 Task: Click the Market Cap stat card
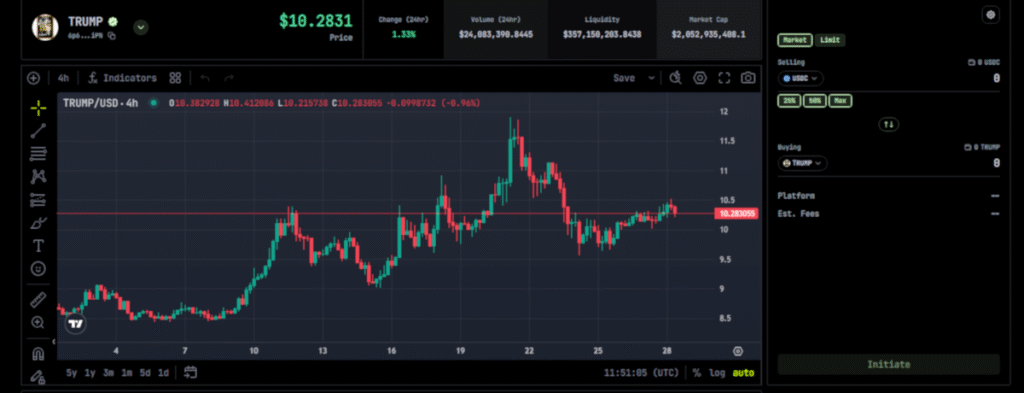pyautogui.click(x=709, y=29)
